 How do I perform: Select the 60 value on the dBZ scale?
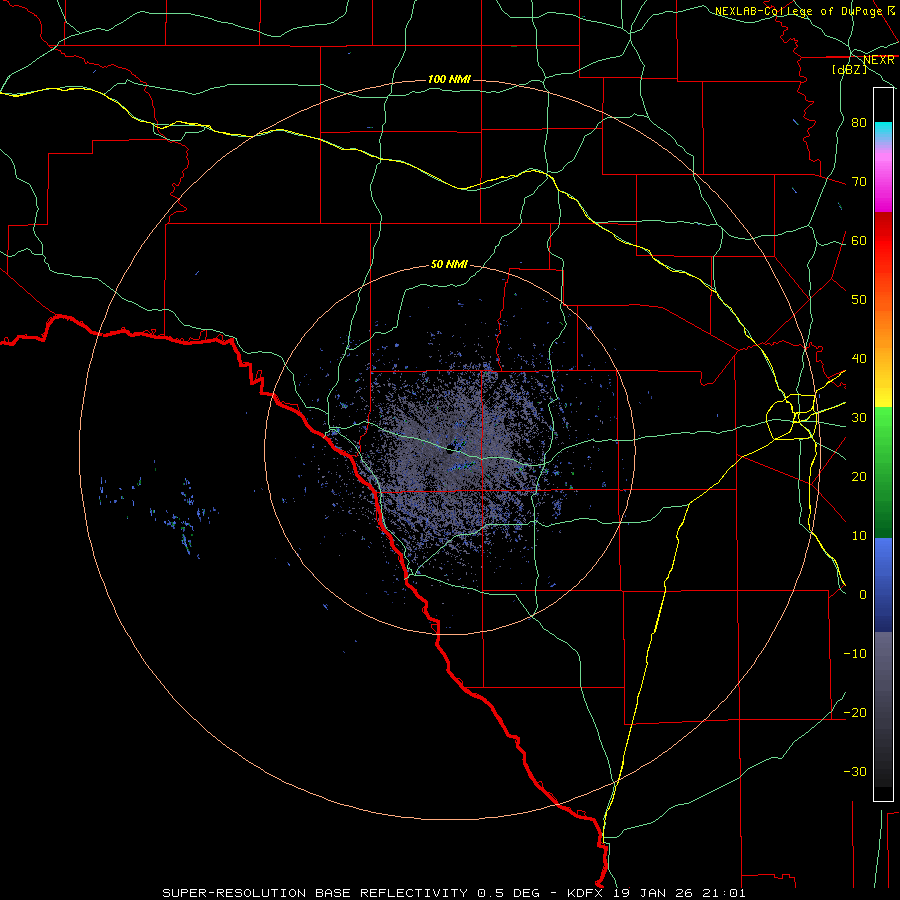click(859, 240)
